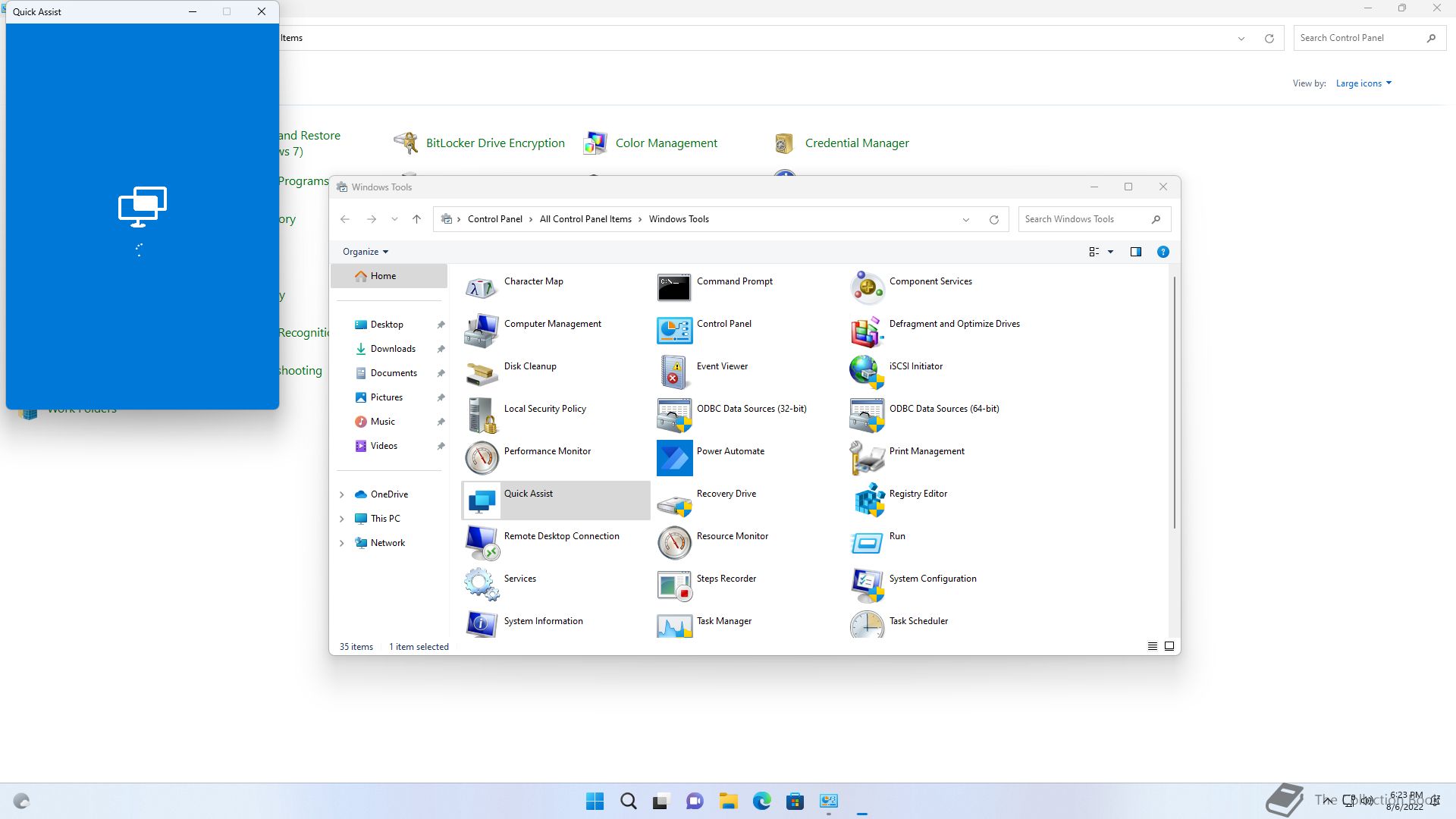Open Defragment and Optimize Drives icon
Screen dimensions: 1456x819
tap(867, 331)
